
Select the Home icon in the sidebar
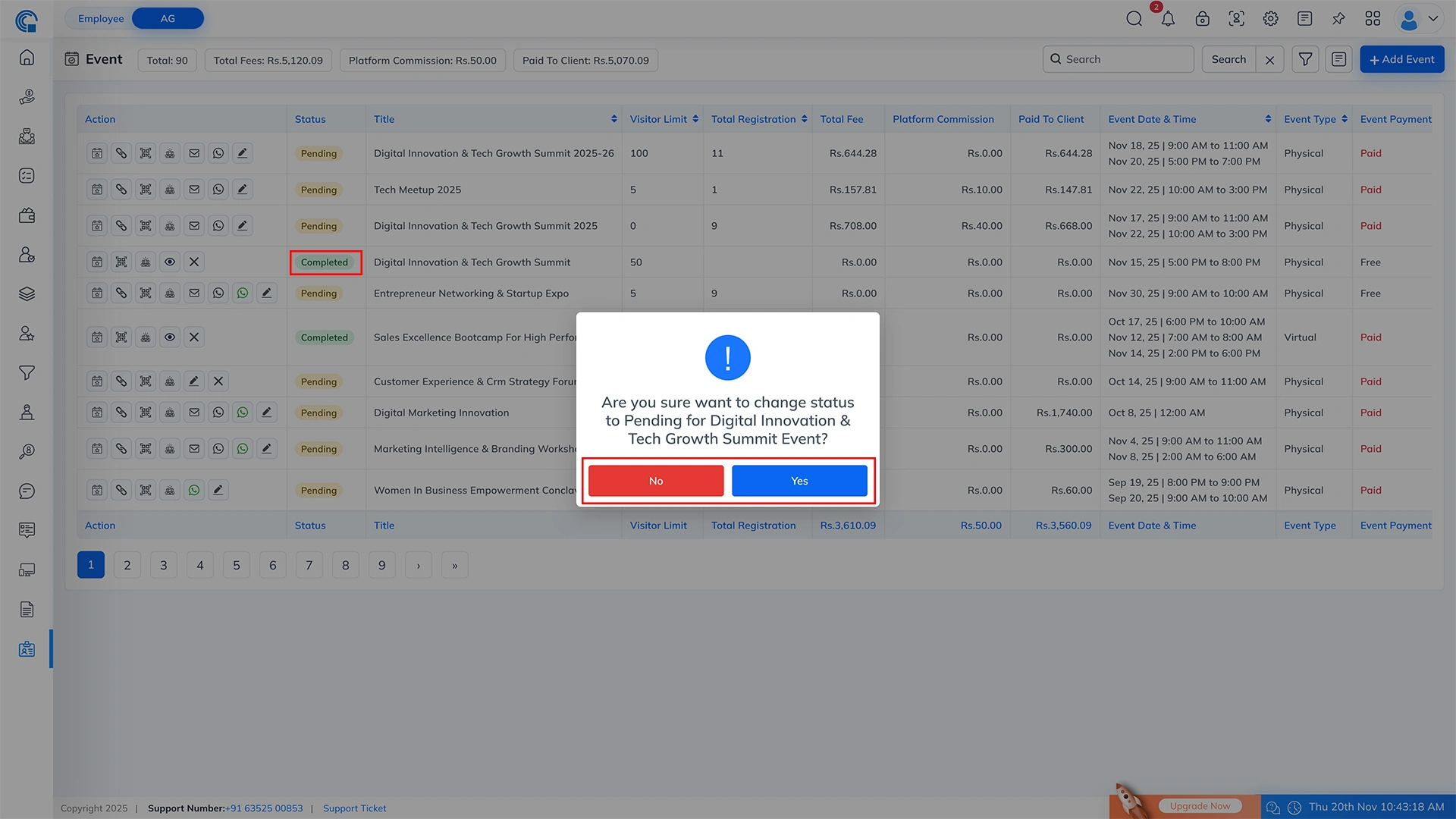coord(27,57)
